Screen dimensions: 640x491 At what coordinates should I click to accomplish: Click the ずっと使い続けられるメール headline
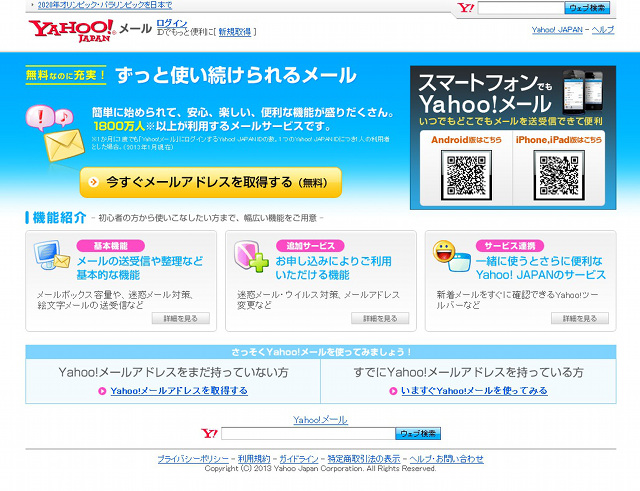pyautogui.click(x=236, y=76)
